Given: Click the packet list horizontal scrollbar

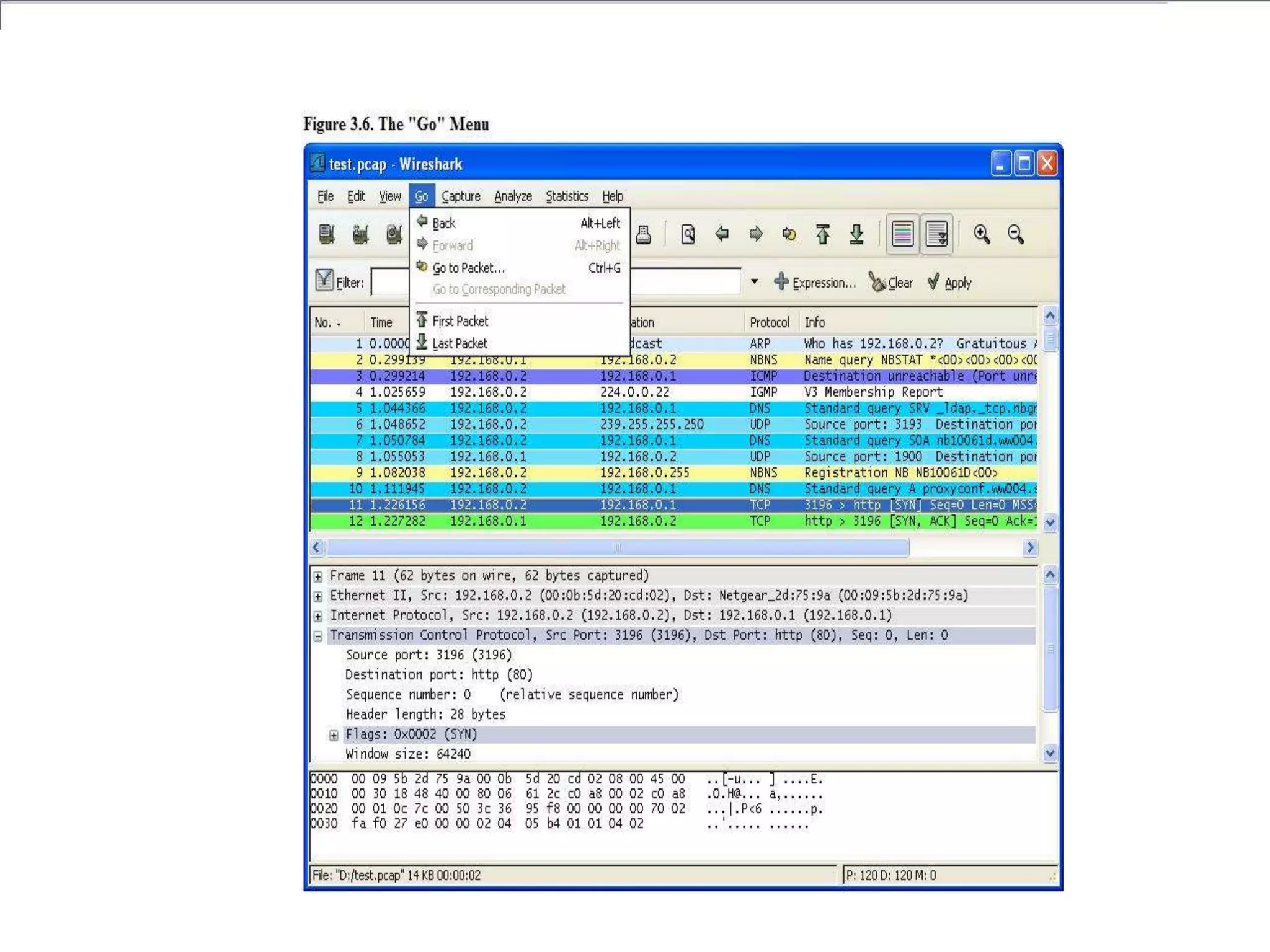Looking at the screenshot, I should tap(617, 547).
